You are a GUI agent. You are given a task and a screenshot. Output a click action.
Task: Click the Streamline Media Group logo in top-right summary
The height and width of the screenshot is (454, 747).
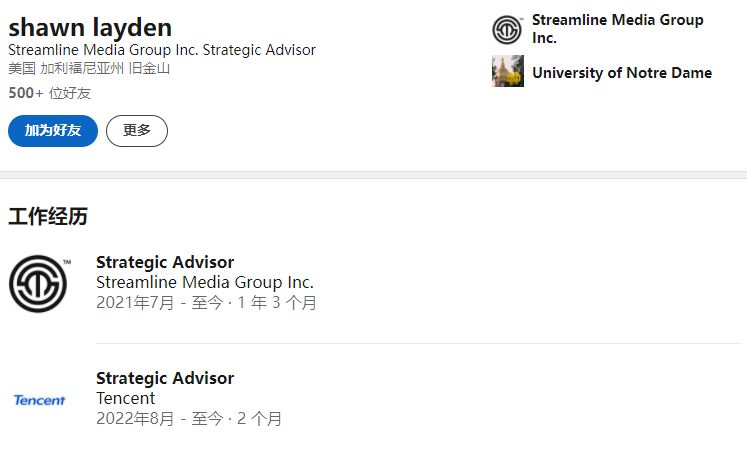pyautogui.click(x=508, y=30)
